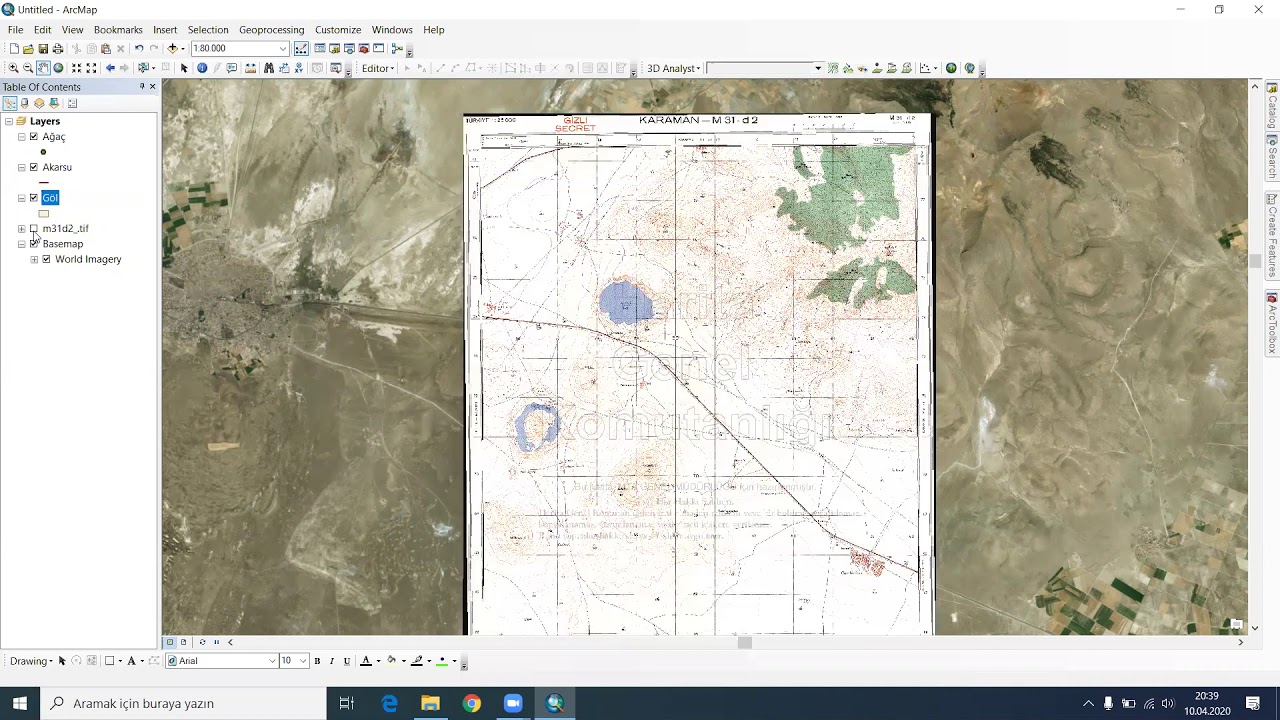Expand the World Imagery sublayer
Image resolution: width=1280 pixels, height=720 pixels.
[x=34, y=259]
